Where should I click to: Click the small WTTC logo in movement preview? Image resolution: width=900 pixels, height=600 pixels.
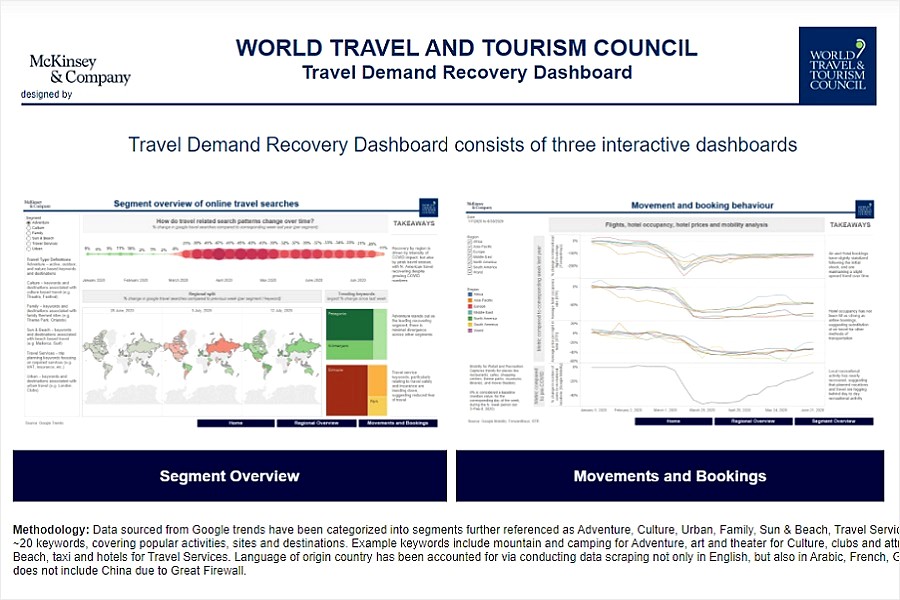coord(864,209)
